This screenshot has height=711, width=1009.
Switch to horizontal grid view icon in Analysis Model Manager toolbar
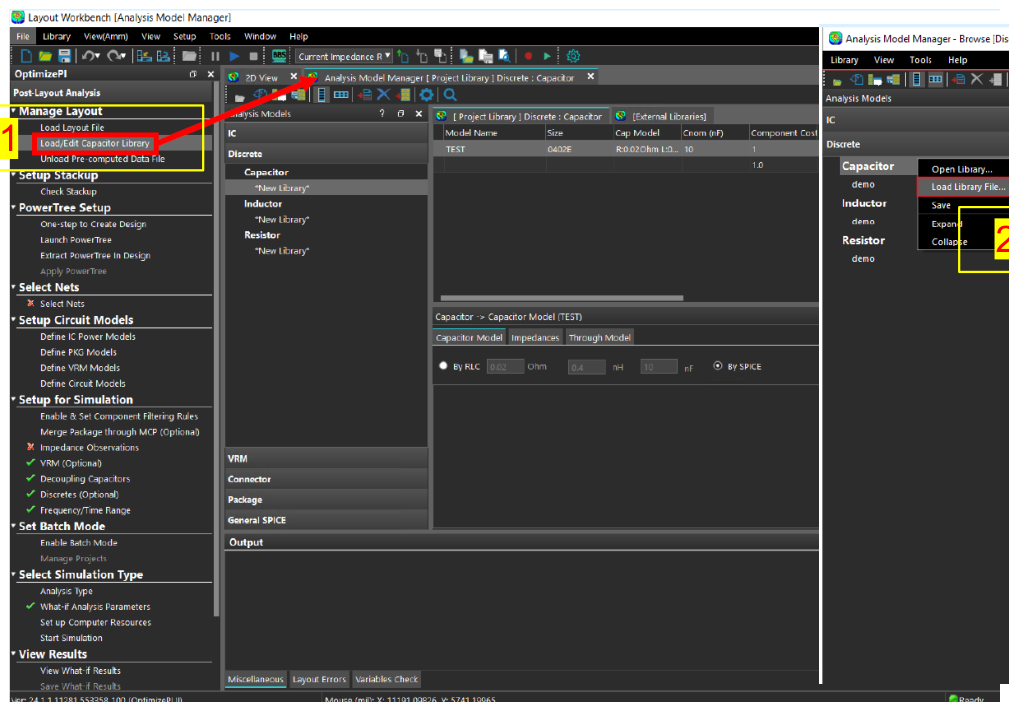click(341, 95)
